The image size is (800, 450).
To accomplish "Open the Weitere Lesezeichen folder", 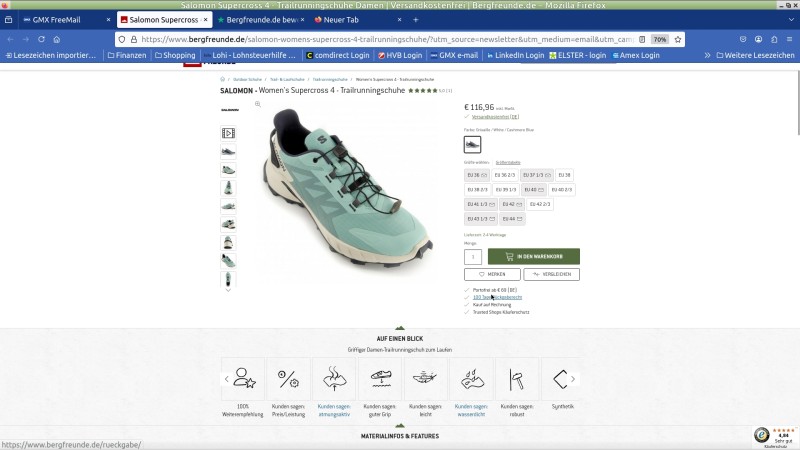I will click(x=756, y=55).
